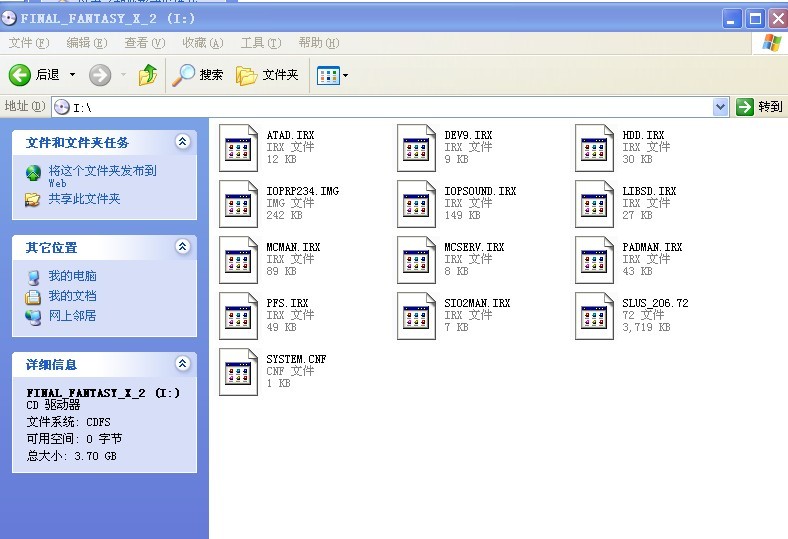Click the SYSTEM.CNF file name
The image size is (788, 539).
tap(296, 359)
